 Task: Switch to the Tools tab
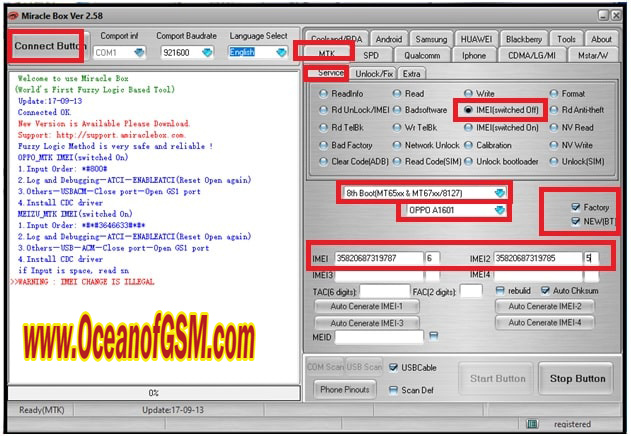tap(566, 39)
